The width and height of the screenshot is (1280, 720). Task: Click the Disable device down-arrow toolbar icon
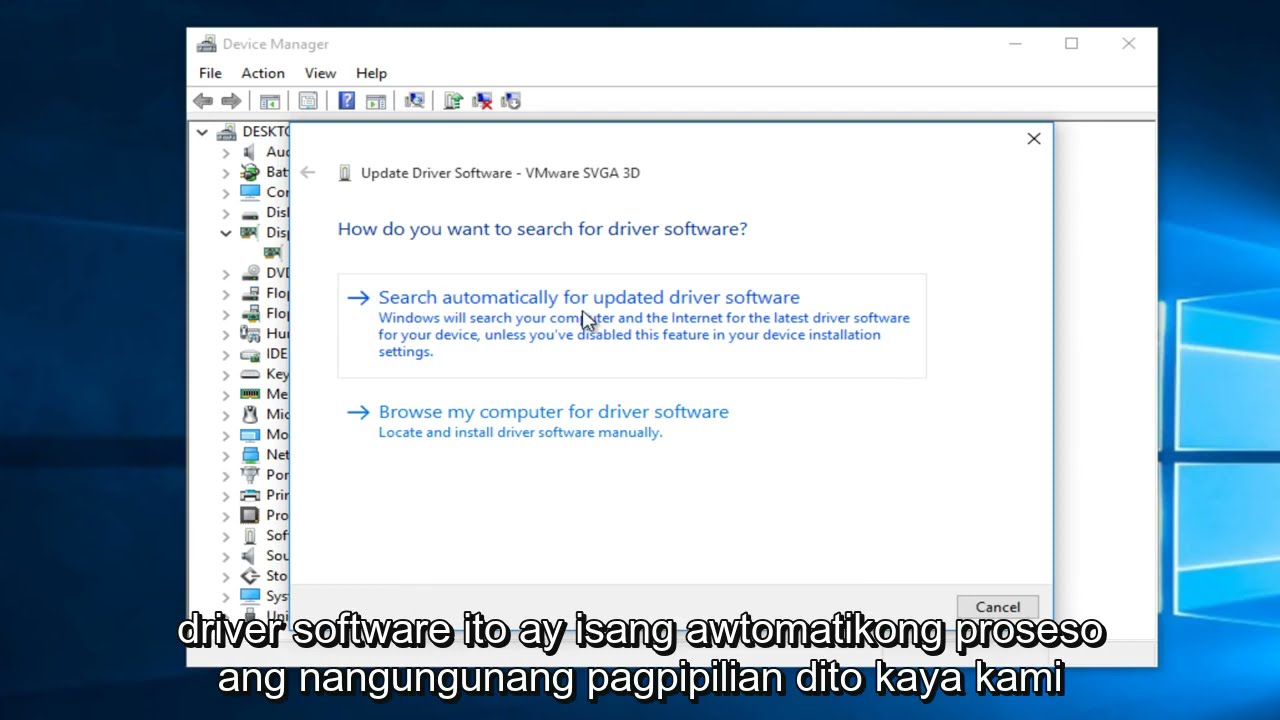[511, 101]
